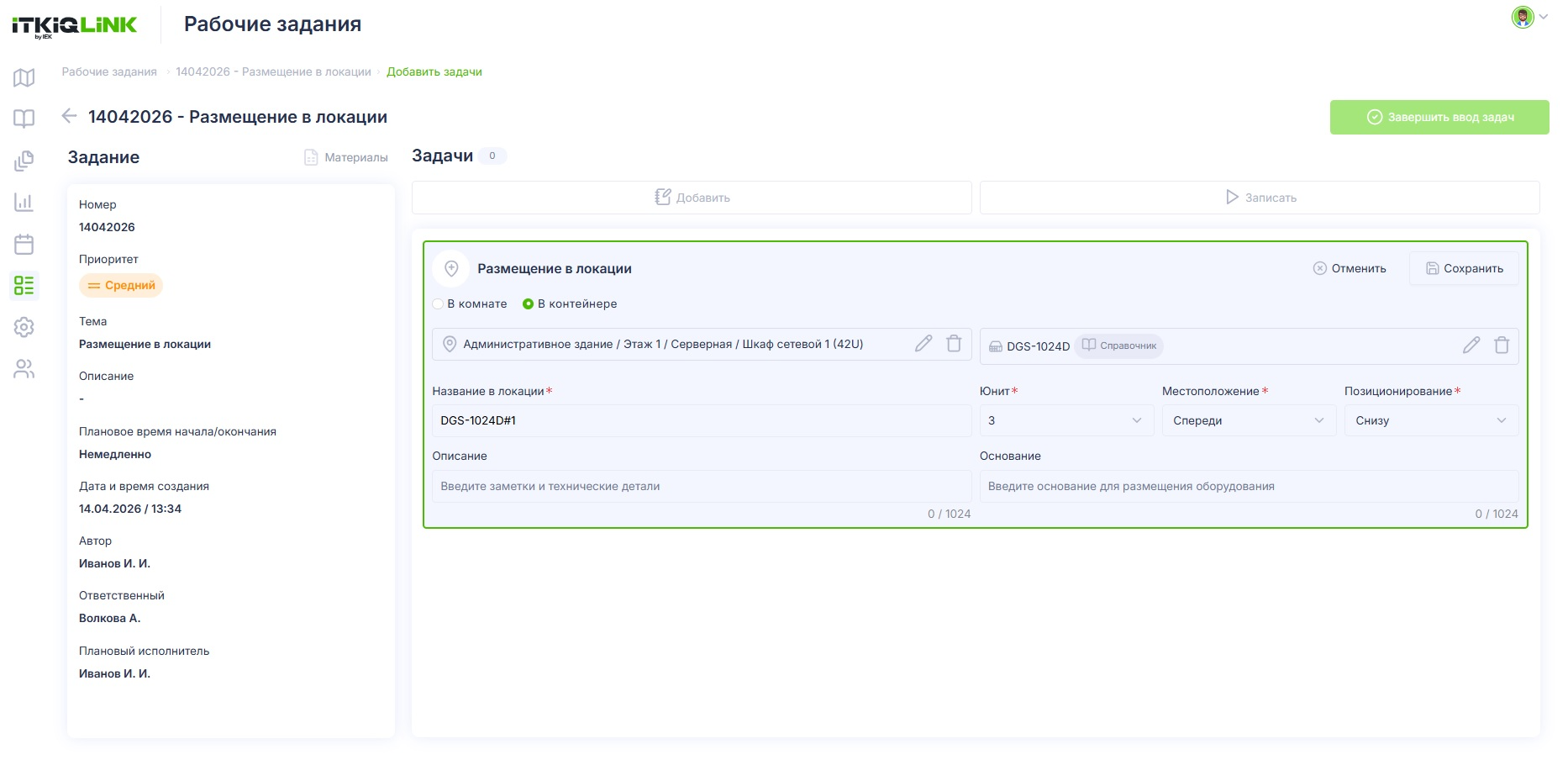Go to 'Рабочие задания' breadcrumb

109,72
